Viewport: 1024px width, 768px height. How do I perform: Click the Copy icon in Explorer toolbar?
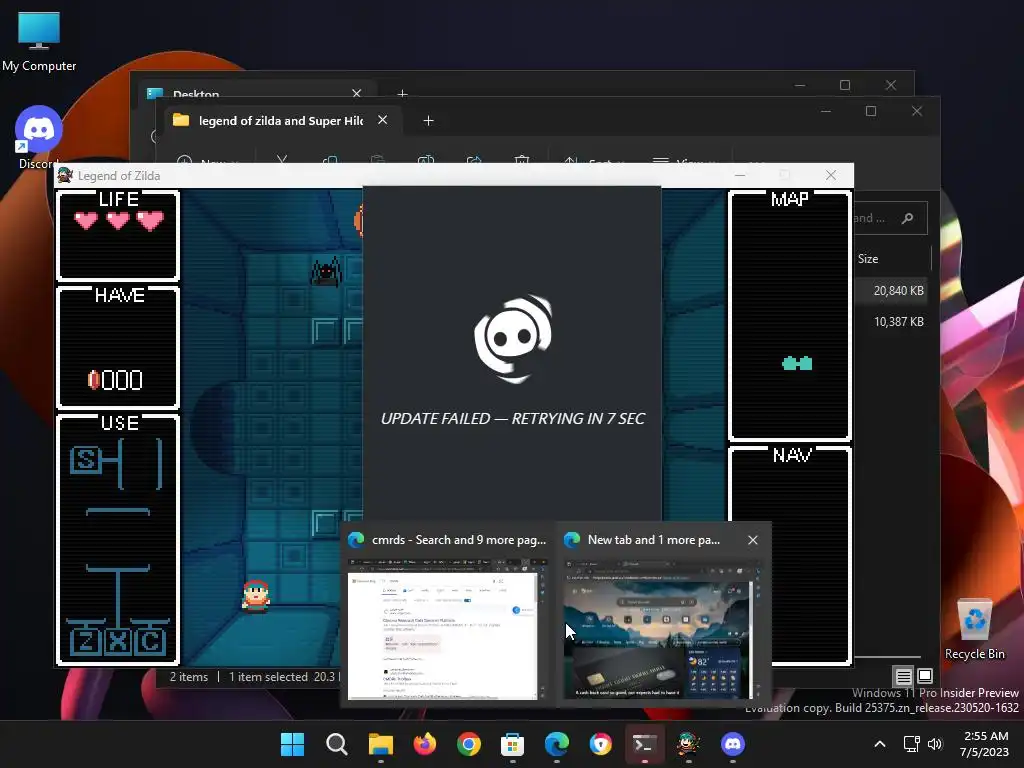330,160
